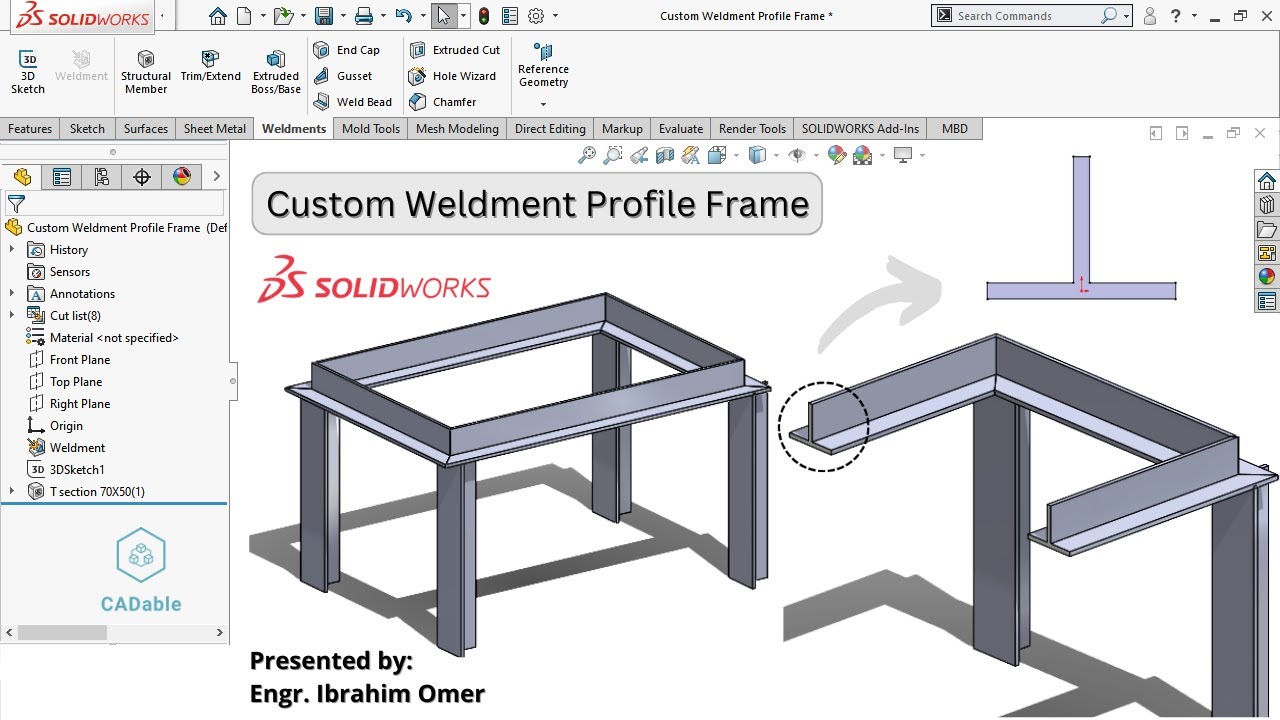Add a Gusset
Image resolution: width=1280 pixels, height=720 pixels.
[x=343, y=76]
